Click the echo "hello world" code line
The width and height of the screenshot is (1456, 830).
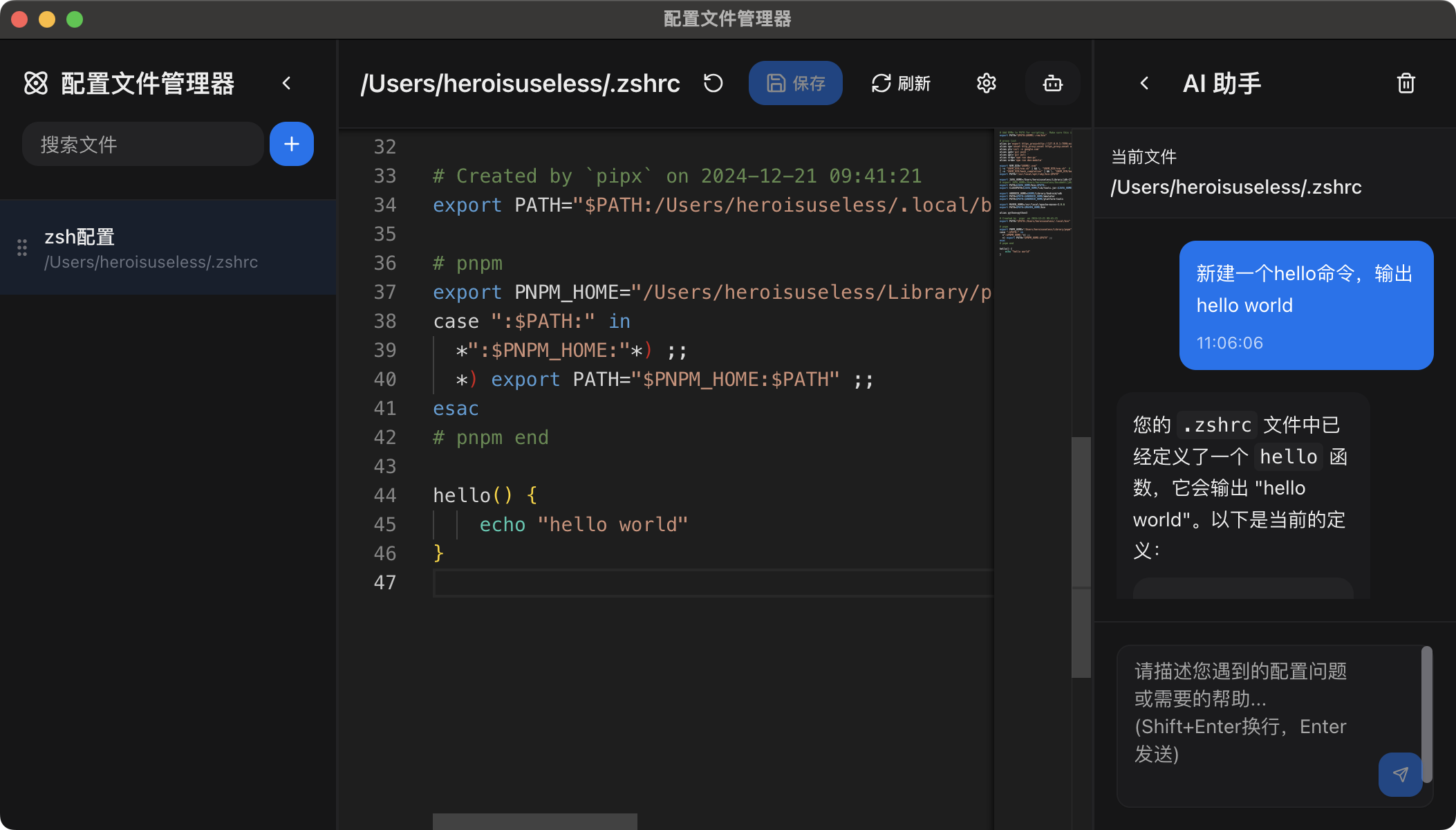[x=584, y=524]
